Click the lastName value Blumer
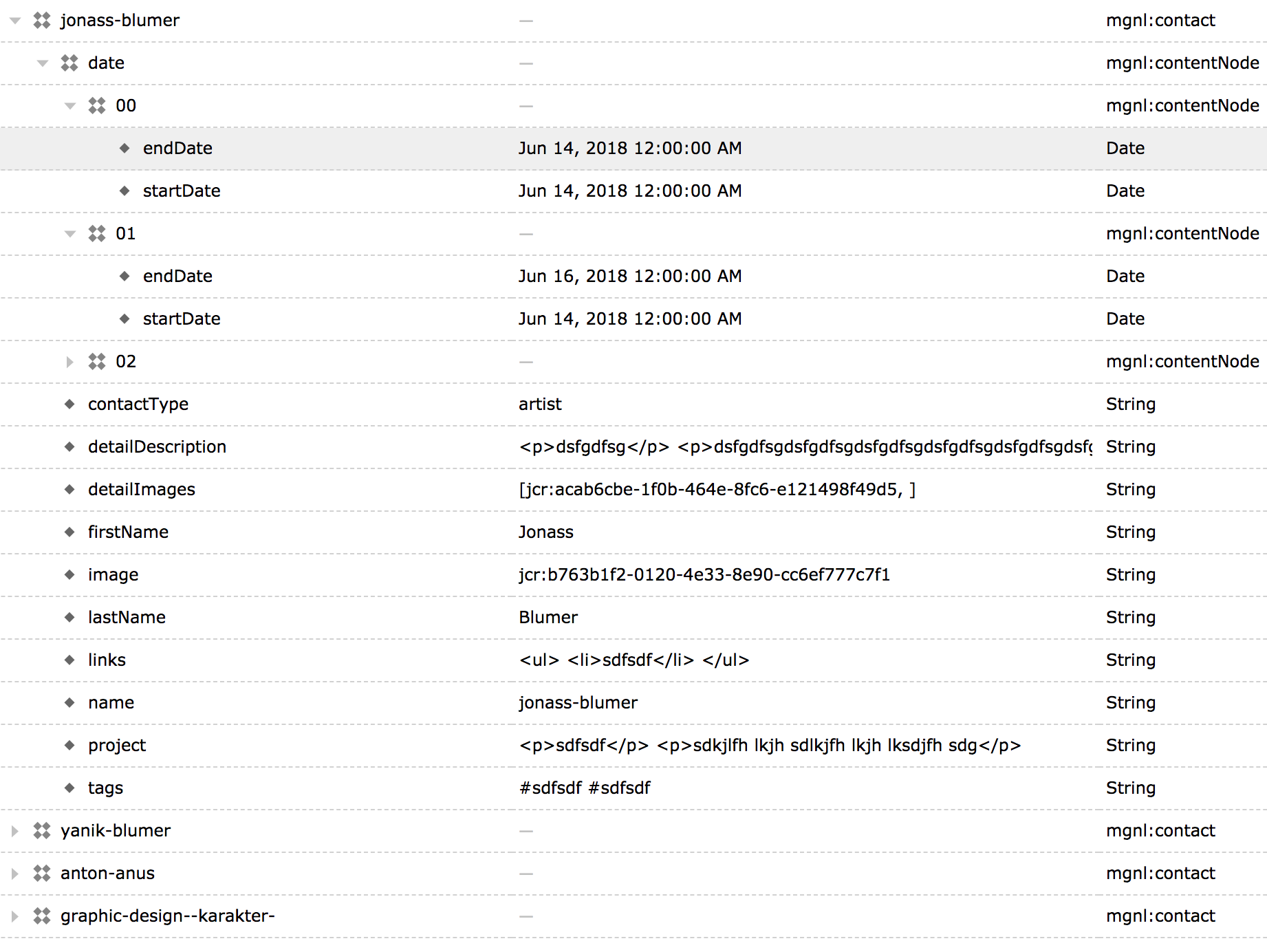Viewport: 1267px width, 952px height. (x=548, y=618)
